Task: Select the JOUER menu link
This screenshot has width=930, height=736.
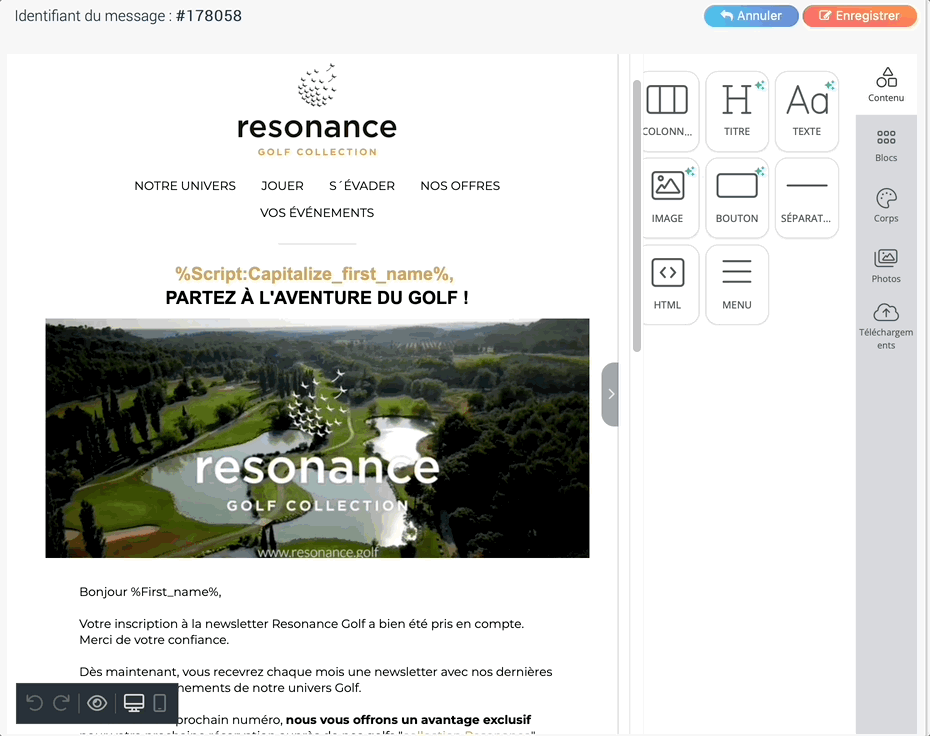Action: tap(282, 186)
